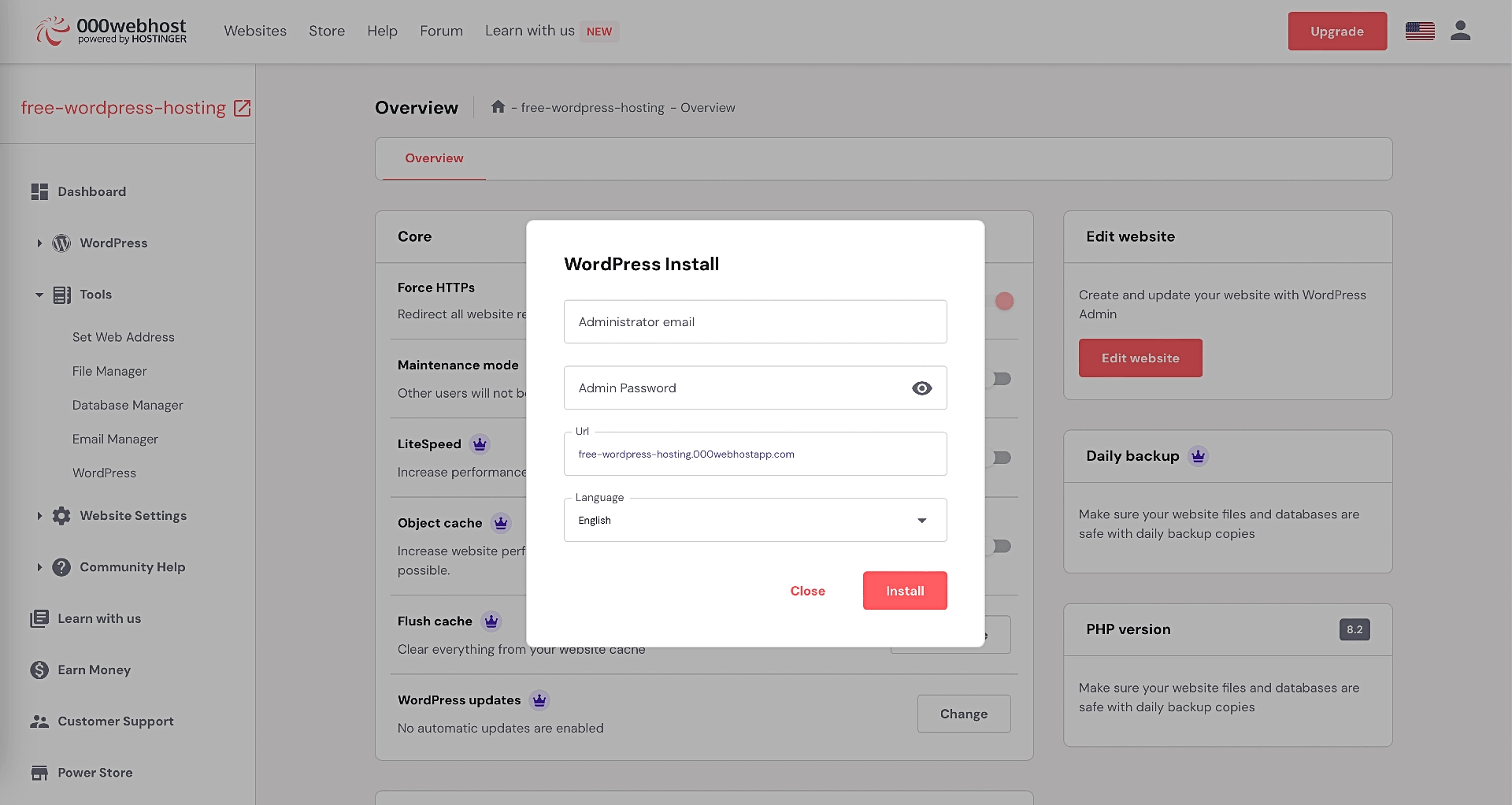Toggle the Maintenance mode switch

point(1001,379)
